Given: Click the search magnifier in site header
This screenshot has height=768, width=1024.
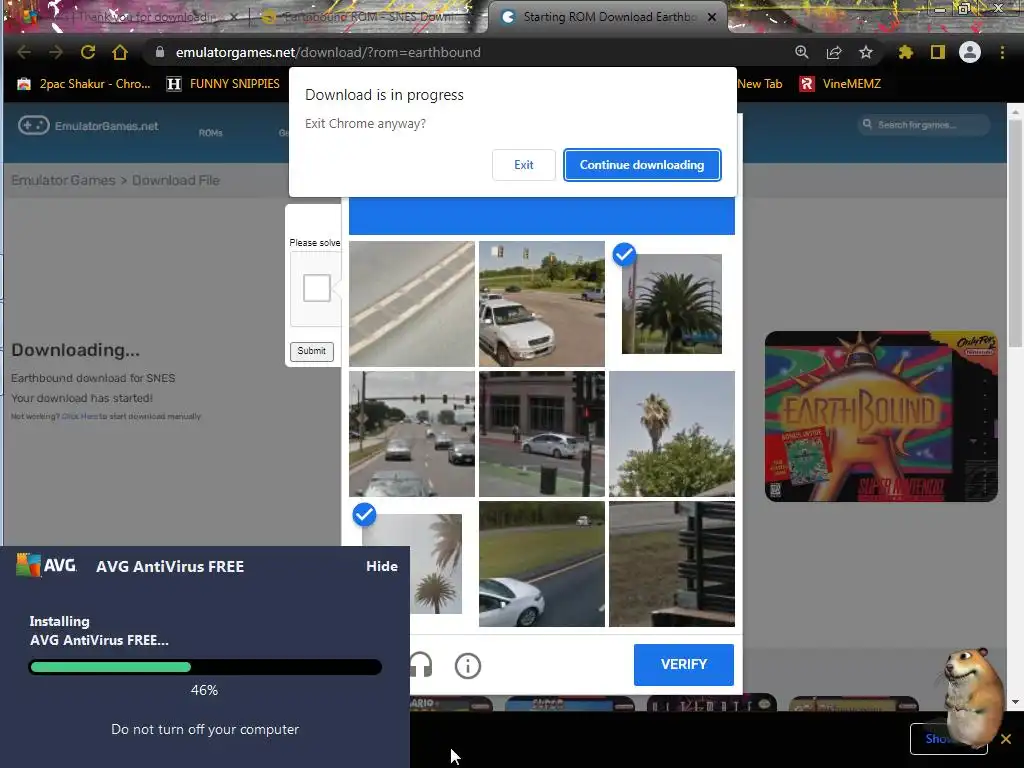Looking at the screenshot, I should (867, 124).
